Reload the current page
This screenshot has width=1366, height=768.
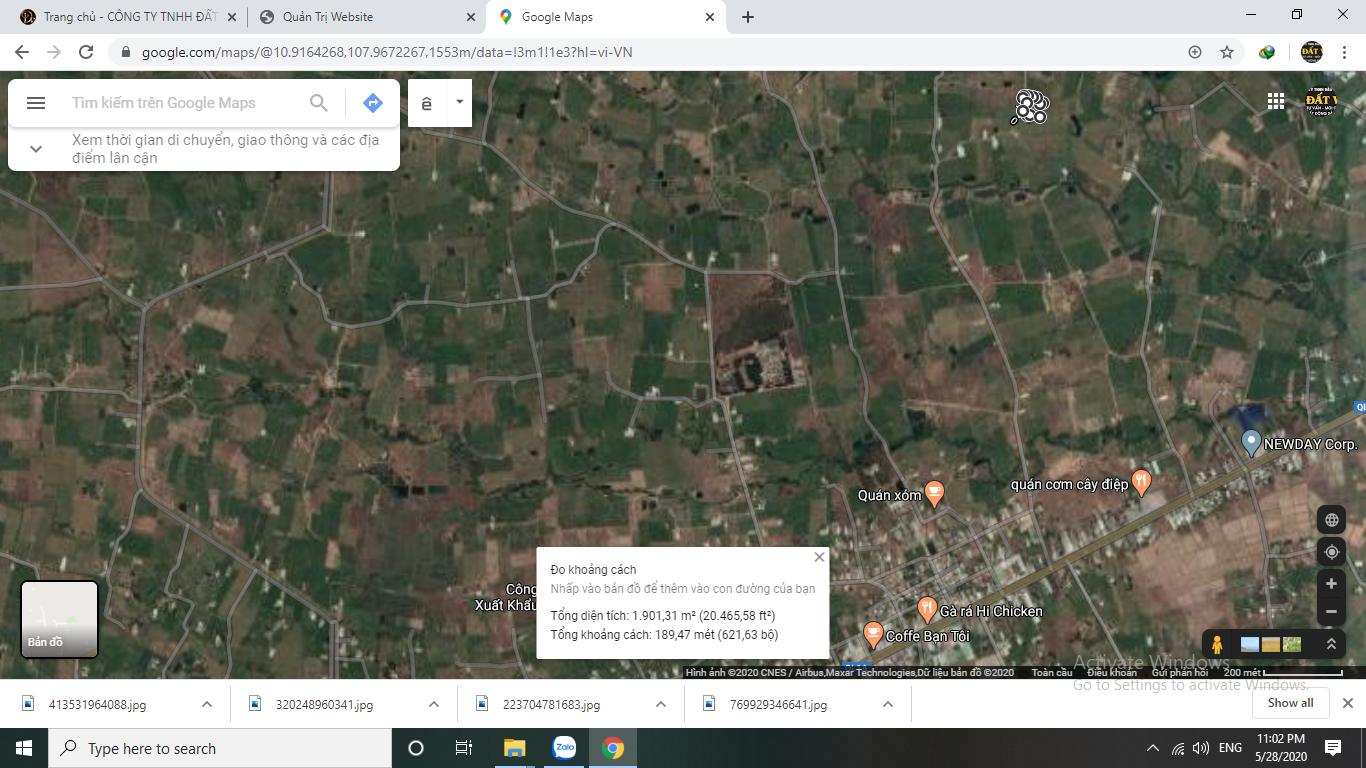point(86,52)
